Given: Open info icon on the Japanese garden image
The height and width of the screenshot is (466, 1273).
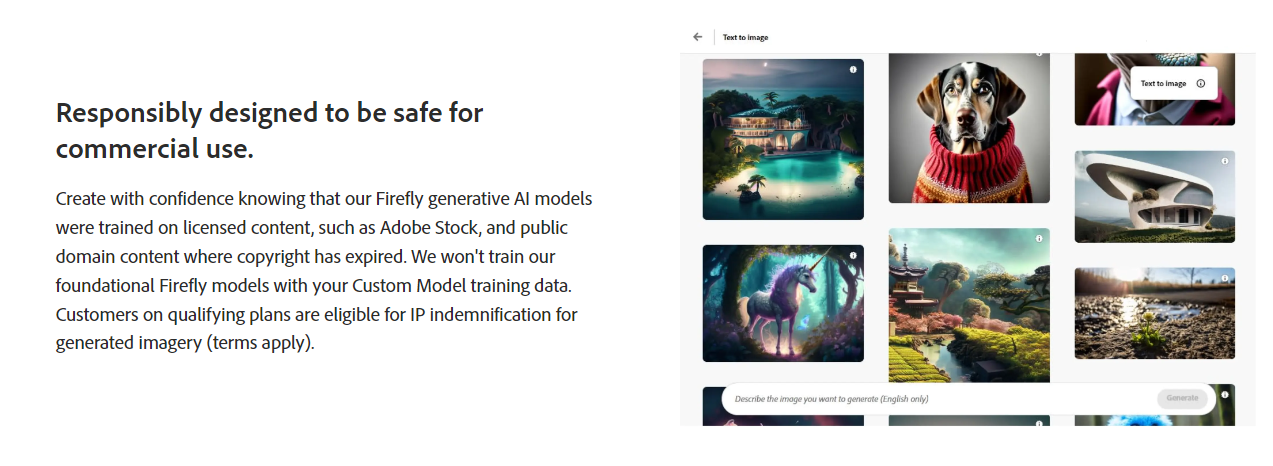Looking at the screenshot, I should 1039,239.
